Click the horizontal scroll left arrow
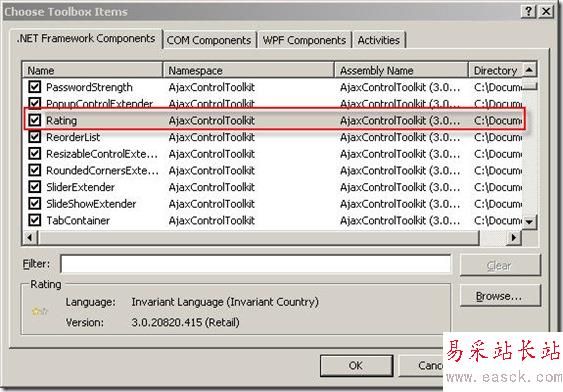 pyautogui.click(x=30, y=238)
